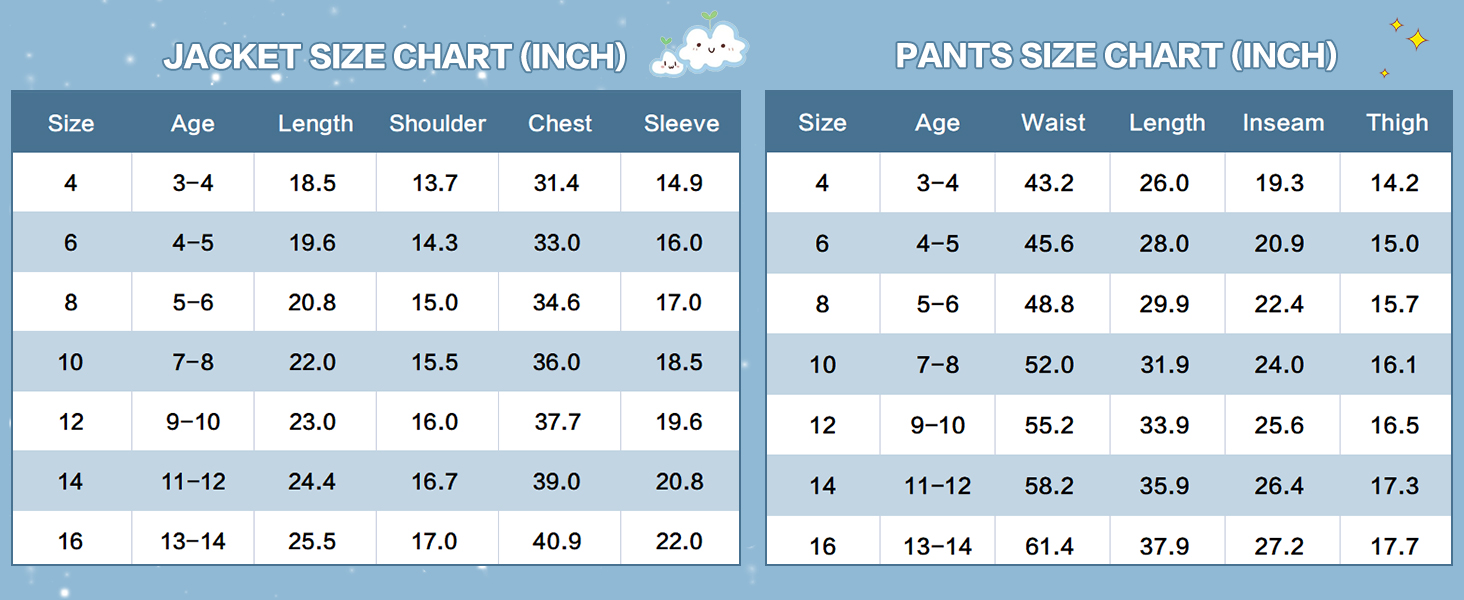Click the jacket length value 24.4
Image resolution: width=1464 pixels, height=600 pixels.
pos(312,482)
